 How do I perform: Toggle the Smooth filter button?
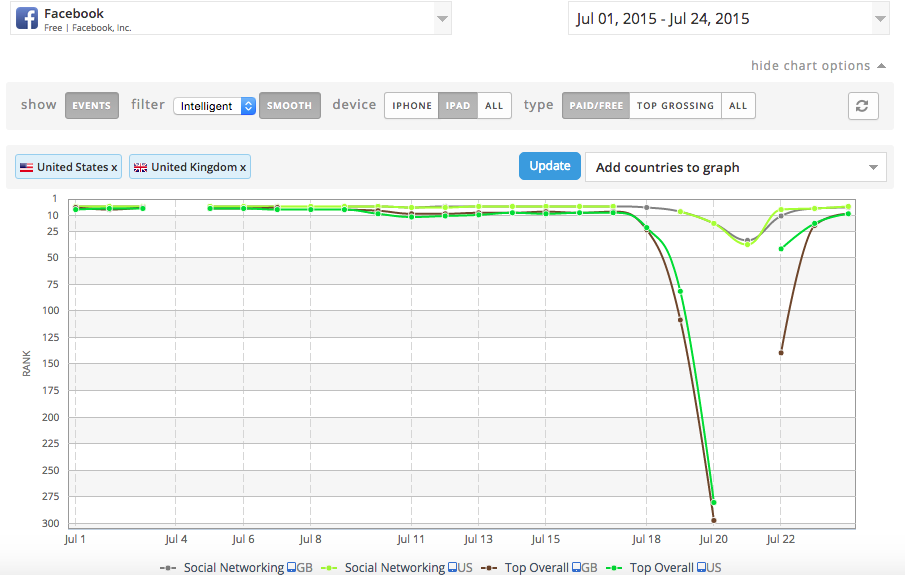click(289, 106)
